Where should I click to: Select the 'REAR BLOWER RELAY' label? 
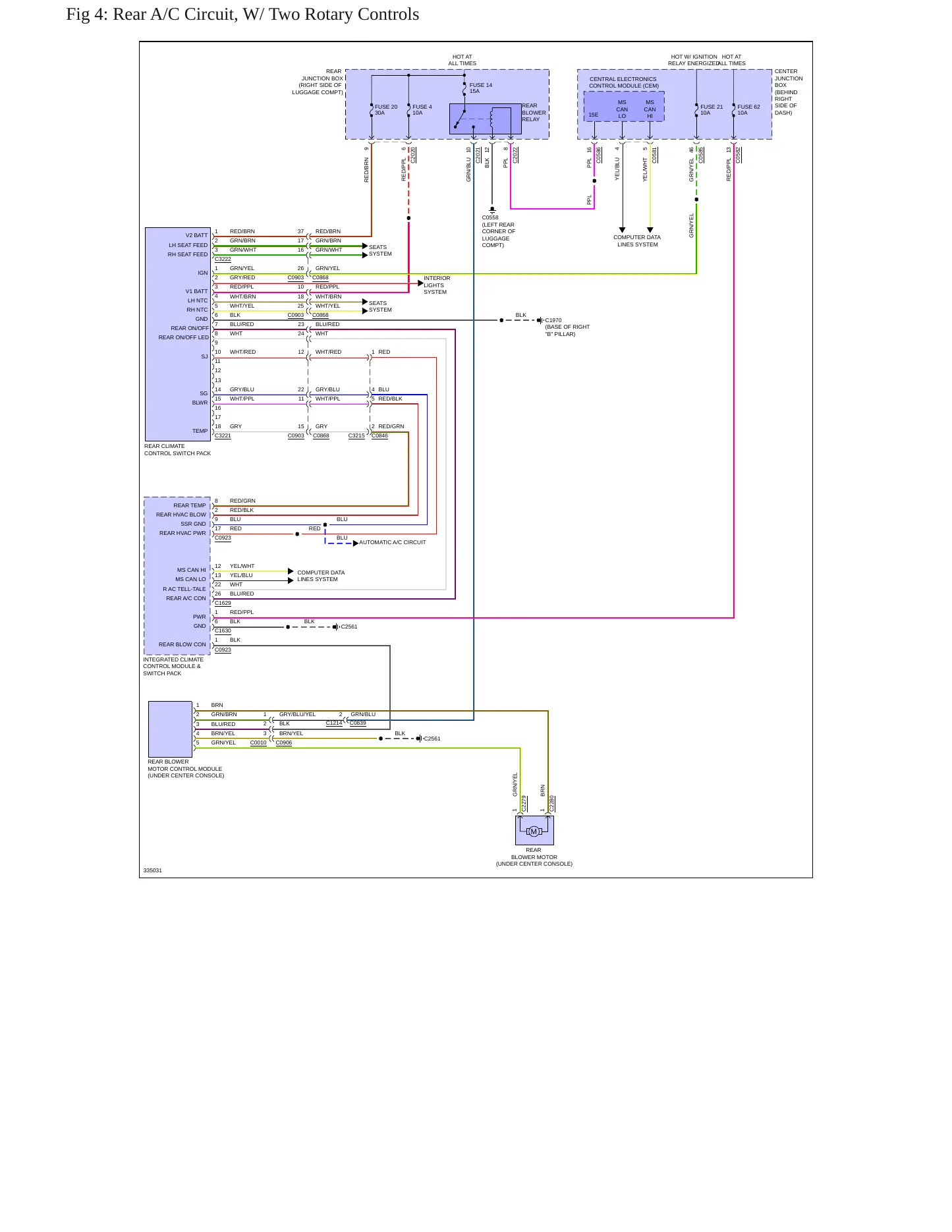click(x=534, y=113)
